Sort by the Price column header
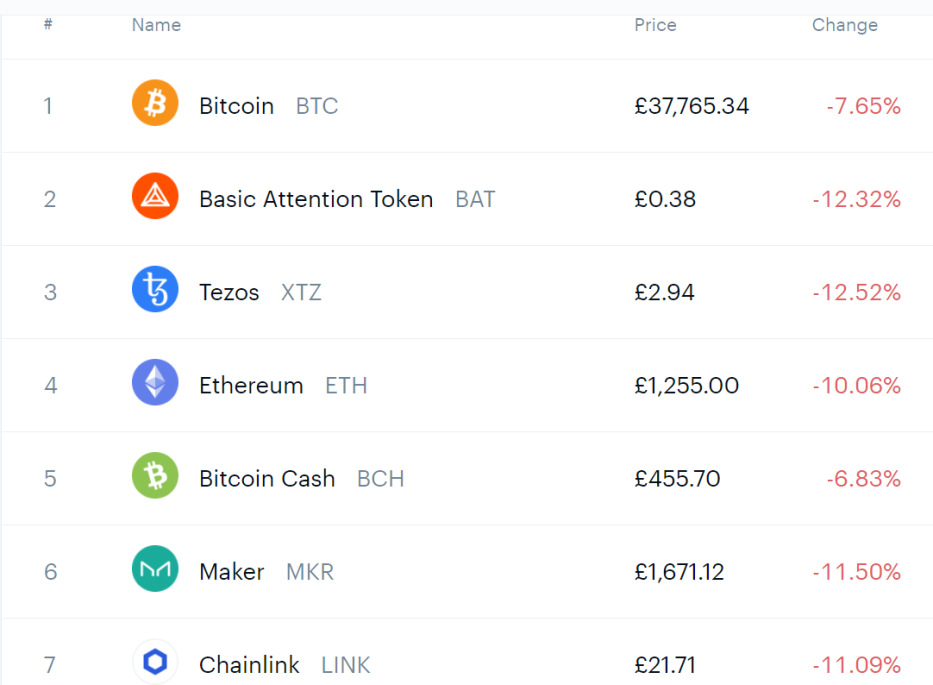The width and height of the screenshot is (933, 685). click(x=655, y=25)
